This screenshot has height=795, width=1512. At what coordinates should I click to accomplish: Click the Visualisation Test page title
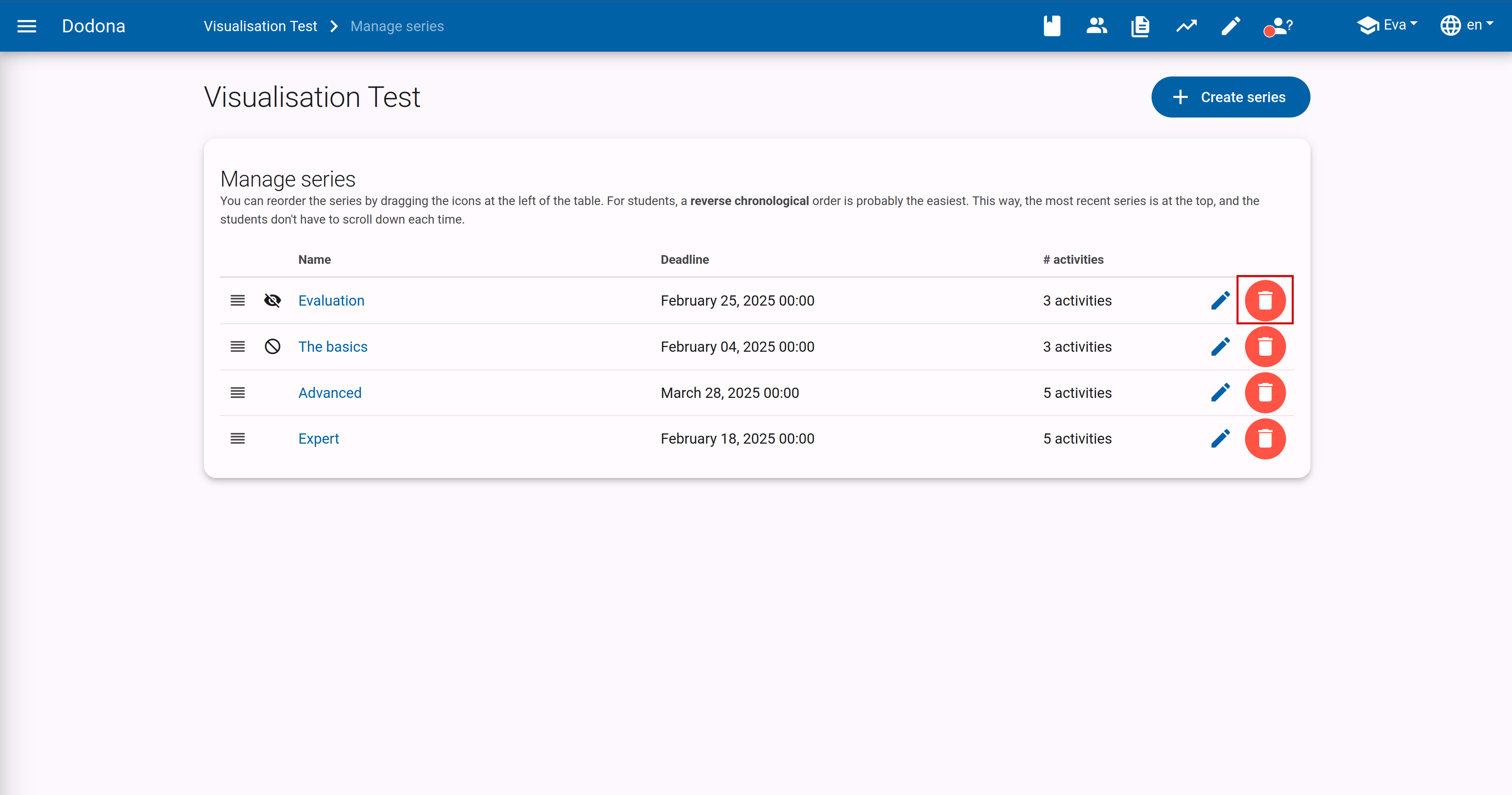coord(312,97)
